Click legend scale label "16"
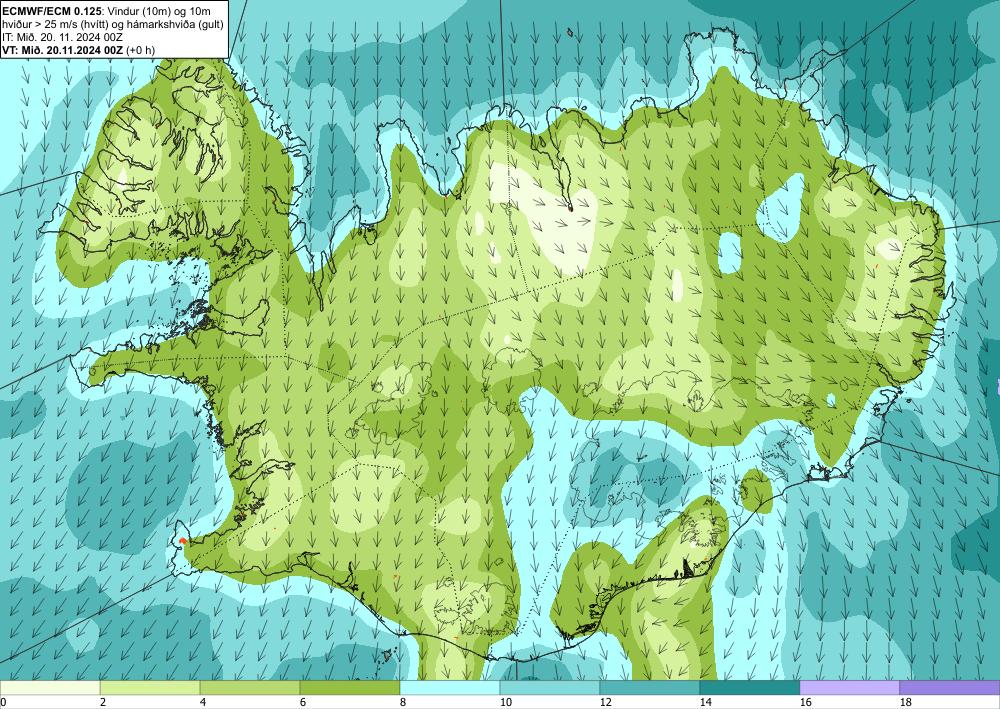1000x709 pixels. [806, 702]
